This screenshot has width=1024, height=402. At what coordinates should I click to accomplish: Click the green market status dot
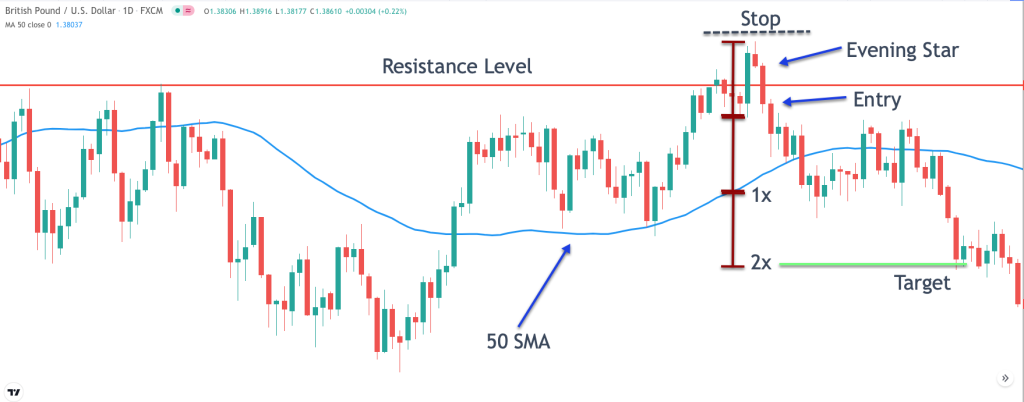(180, 10)
